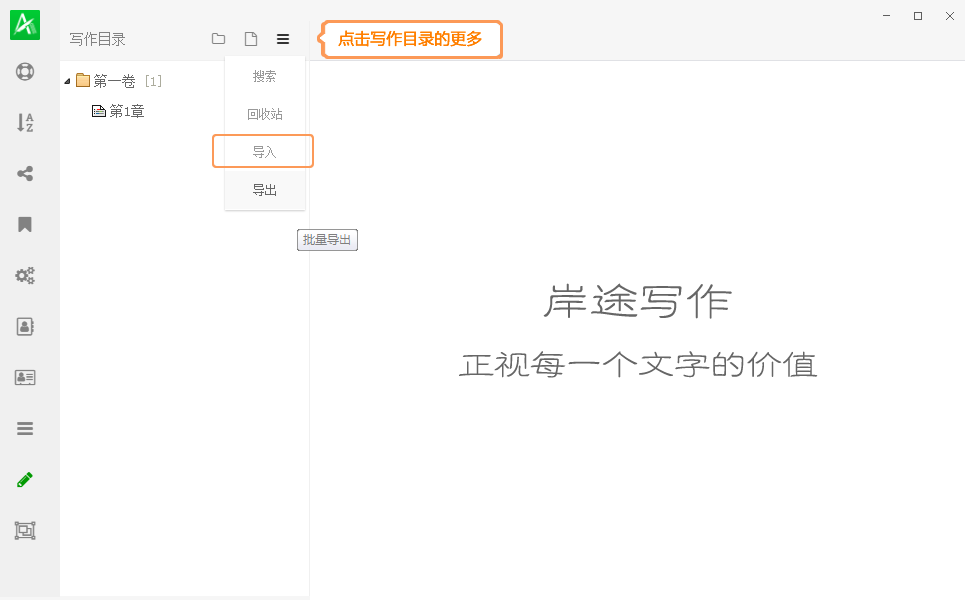Open the ID card icon in sidebar
This screenshot has width=965, height=600.
(x=25, y=377)
